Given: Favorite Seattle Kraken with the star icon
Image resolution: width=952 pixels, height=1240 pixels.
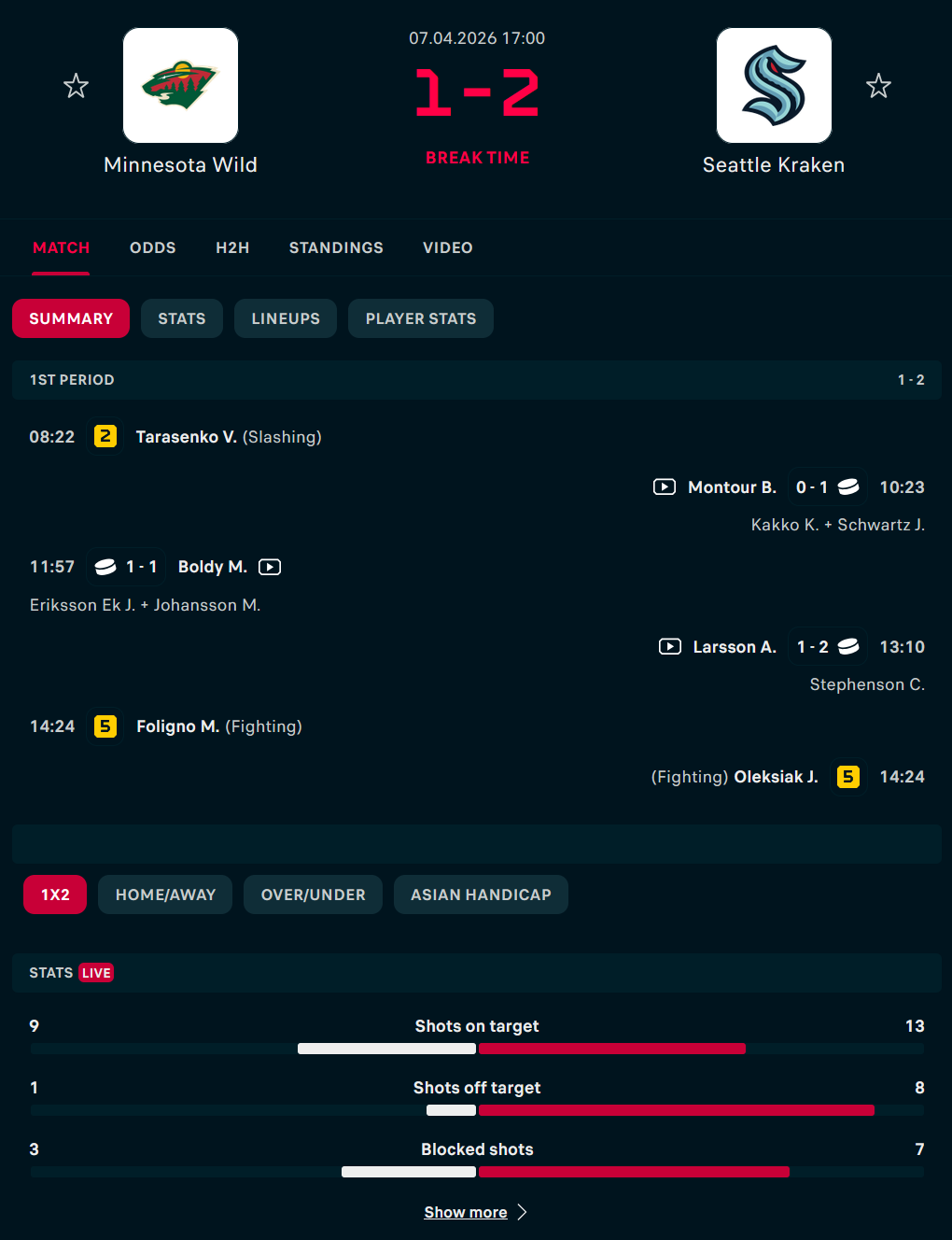Looking at the screenshot, I should [878, 86].
